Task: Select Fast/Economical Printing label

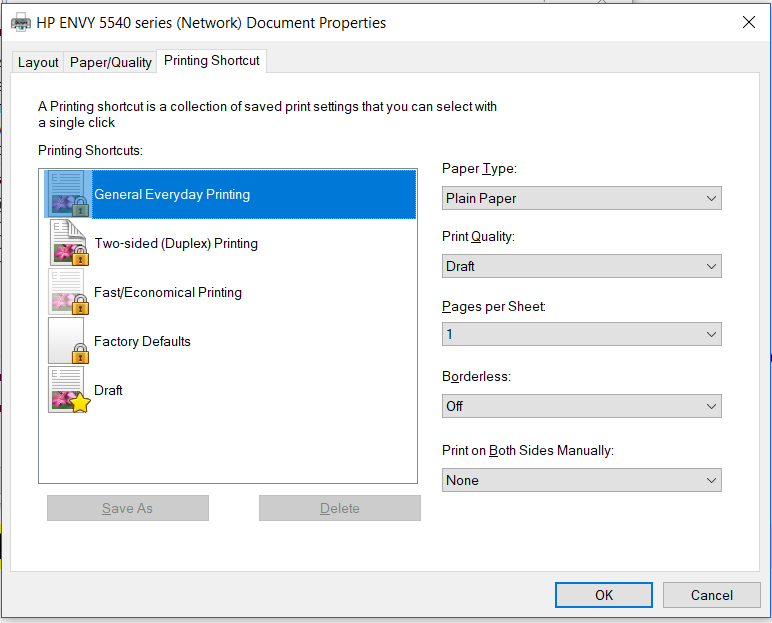Action: 168,292
